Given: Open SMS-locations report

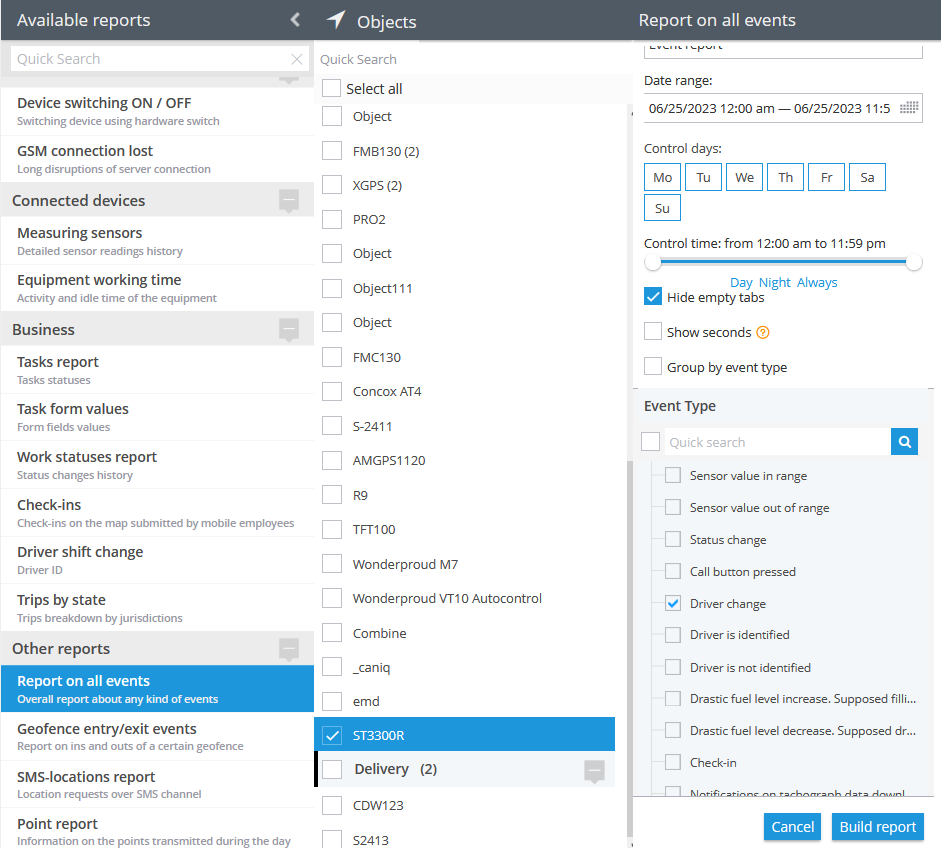Looking at the screenshot, I should [x=157, y=784].
